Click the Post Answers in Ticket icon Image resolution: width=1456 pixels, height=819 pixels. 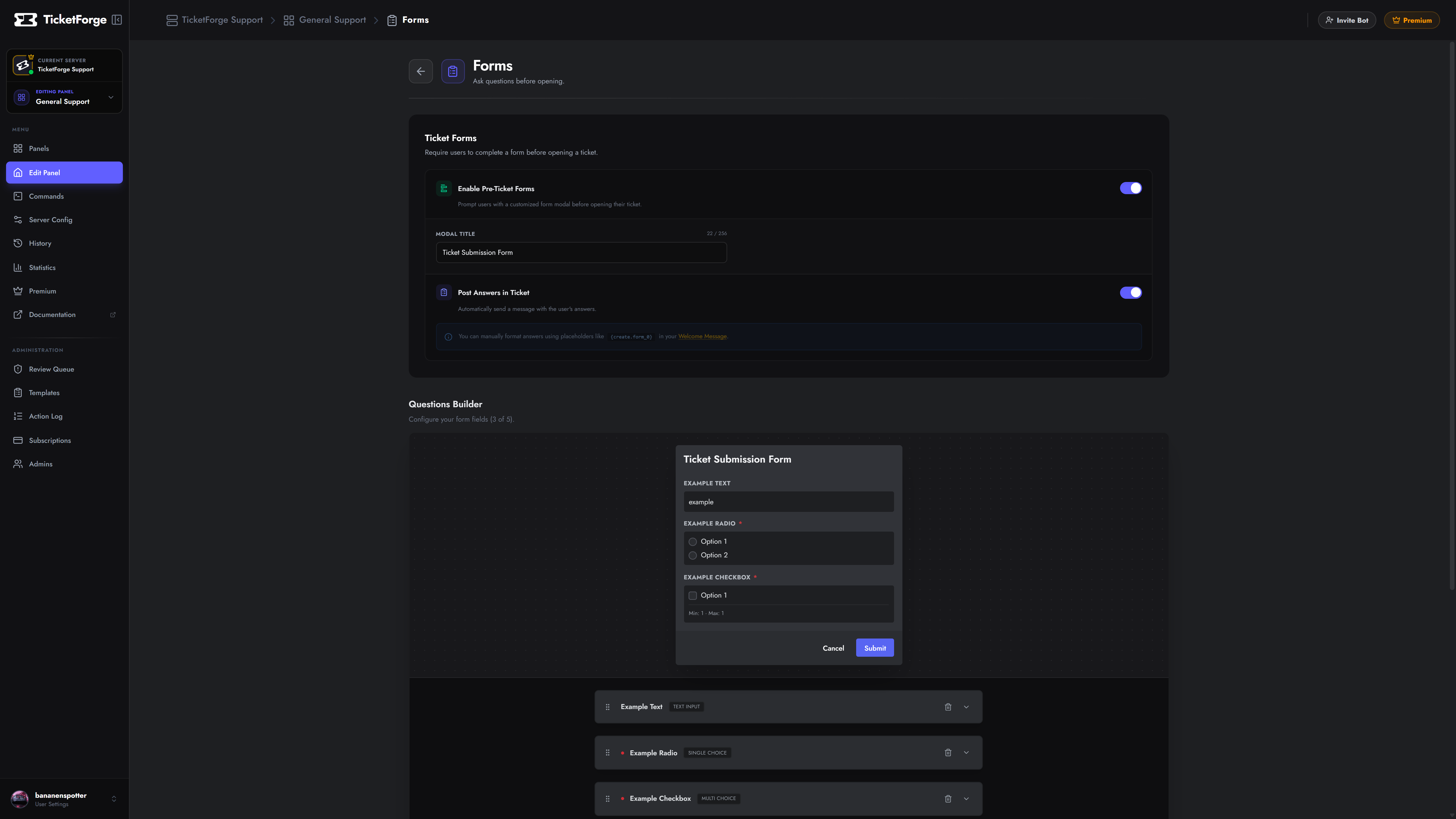(444, 292)
